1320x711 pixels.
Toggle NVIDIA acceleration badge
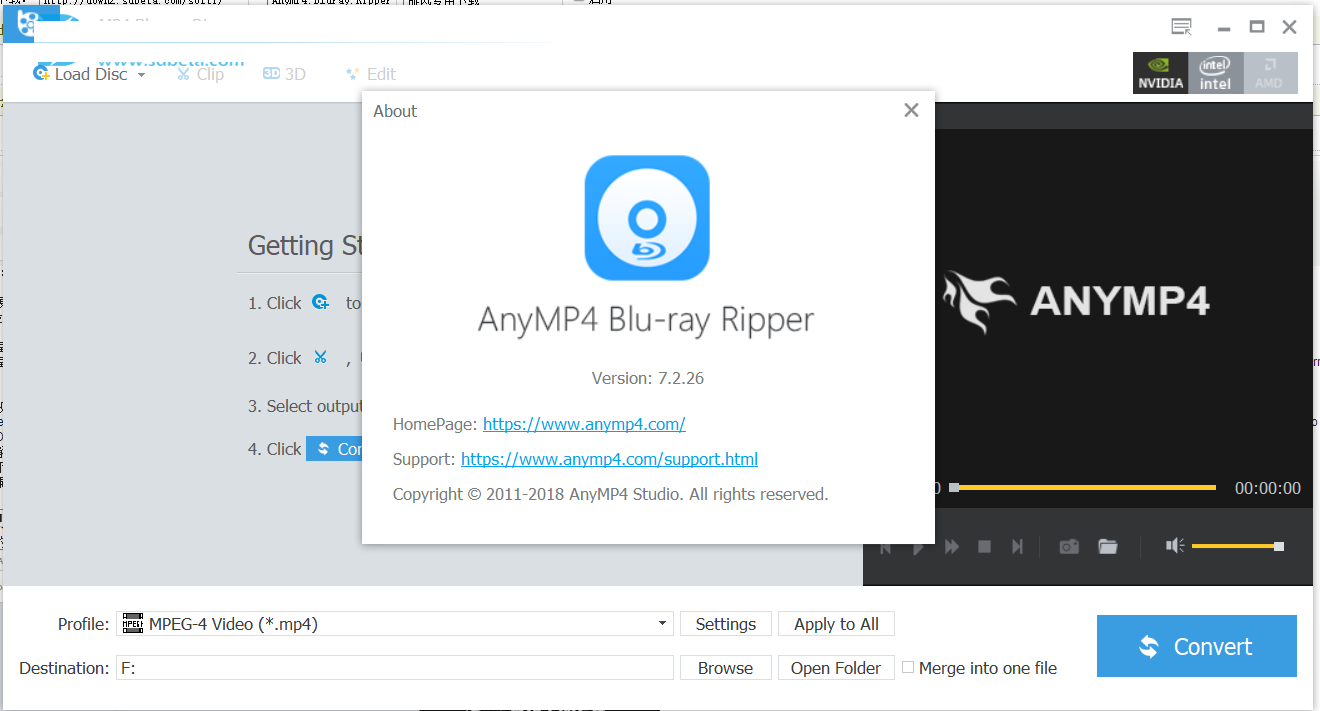[1160, 73]
